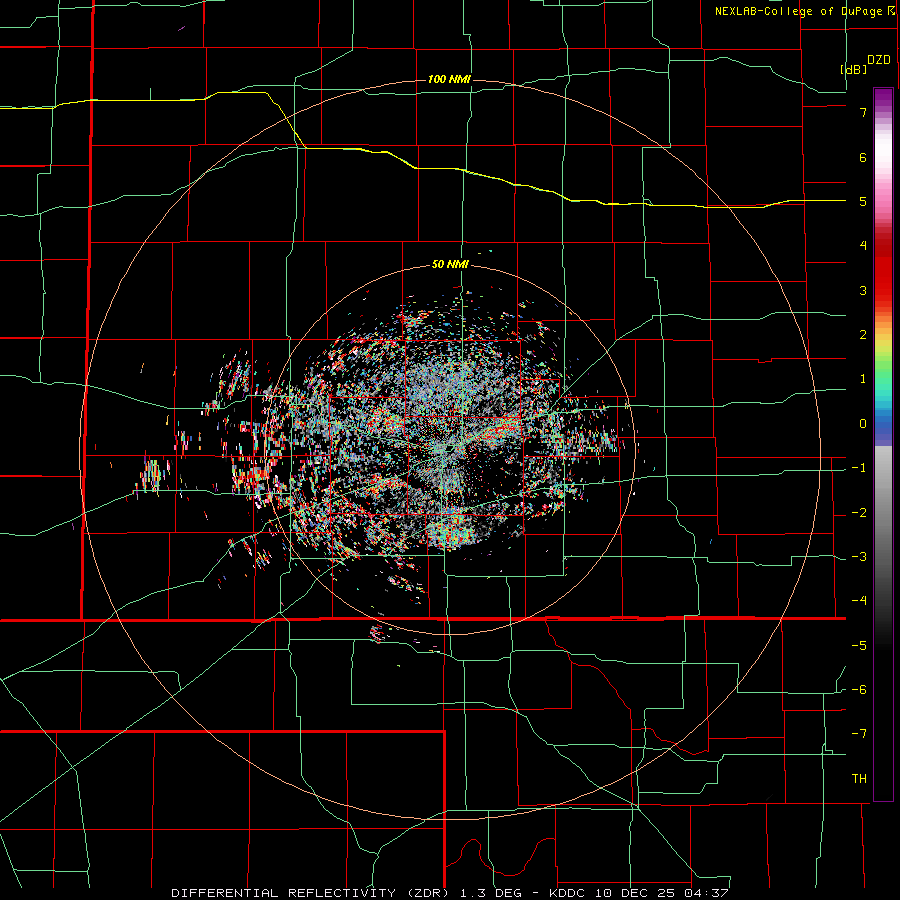Click the 5 value on color scale
Screen dimensions: 900x900
(863, 201)
